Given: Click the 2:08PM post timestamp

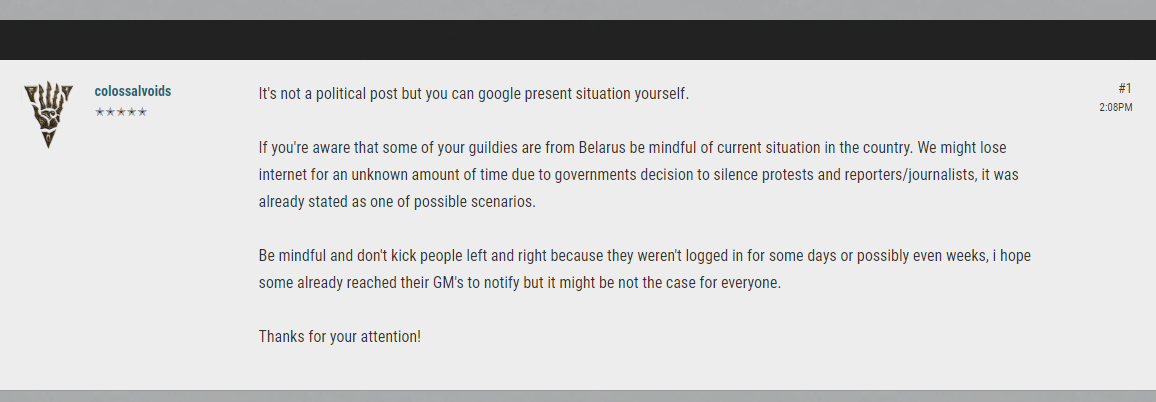Looking at the screenshot, I should pos(1115,107).
